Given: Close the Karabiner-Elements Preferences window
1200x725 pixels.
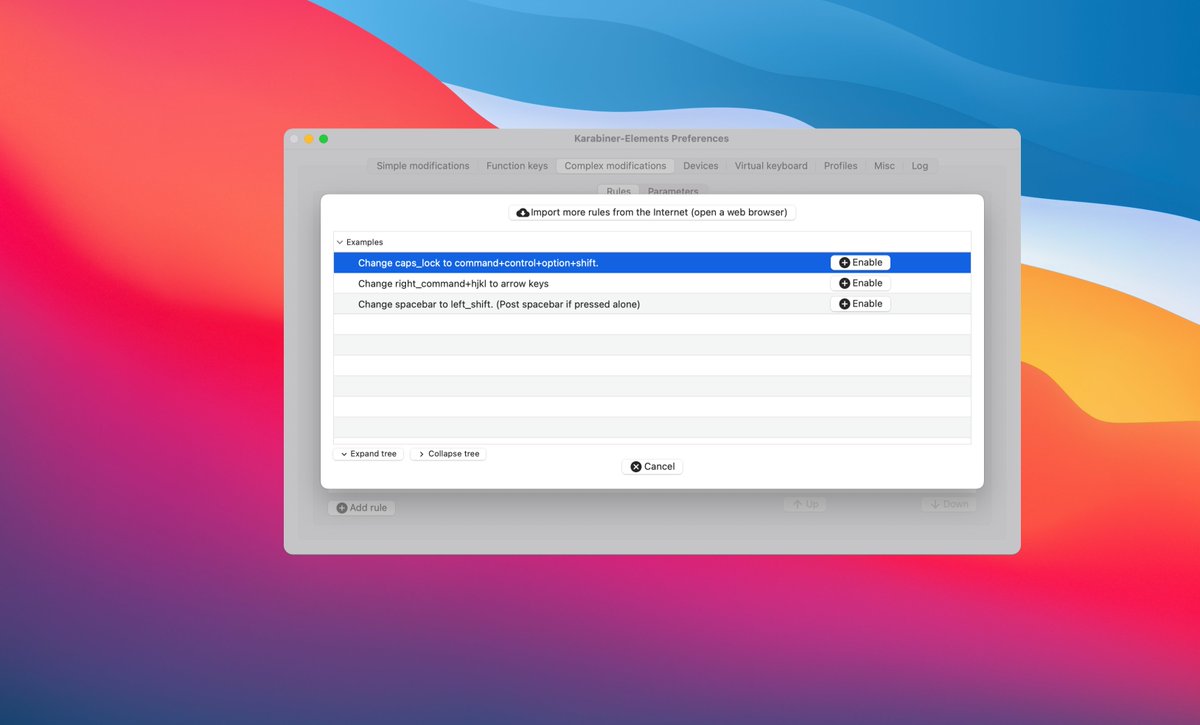Looking at the screenshot, I should click(294, 138).
